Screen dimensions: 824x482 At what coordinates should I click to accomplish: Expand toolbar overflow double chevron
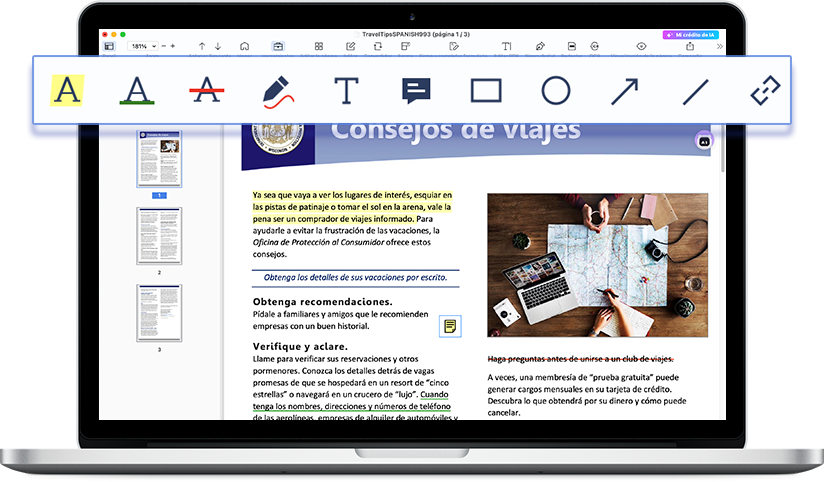coord(719,46)
